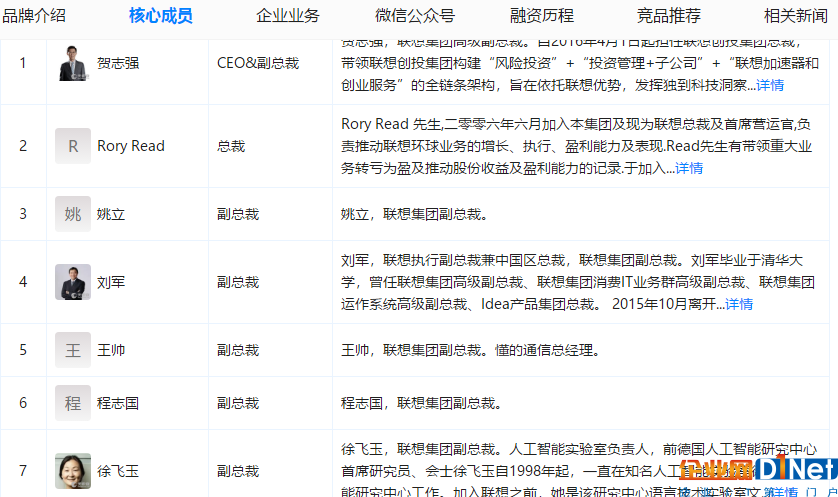Click 徐飞玉's profile photo
This screenshot has width=838, height=497.
pos(73,471)
